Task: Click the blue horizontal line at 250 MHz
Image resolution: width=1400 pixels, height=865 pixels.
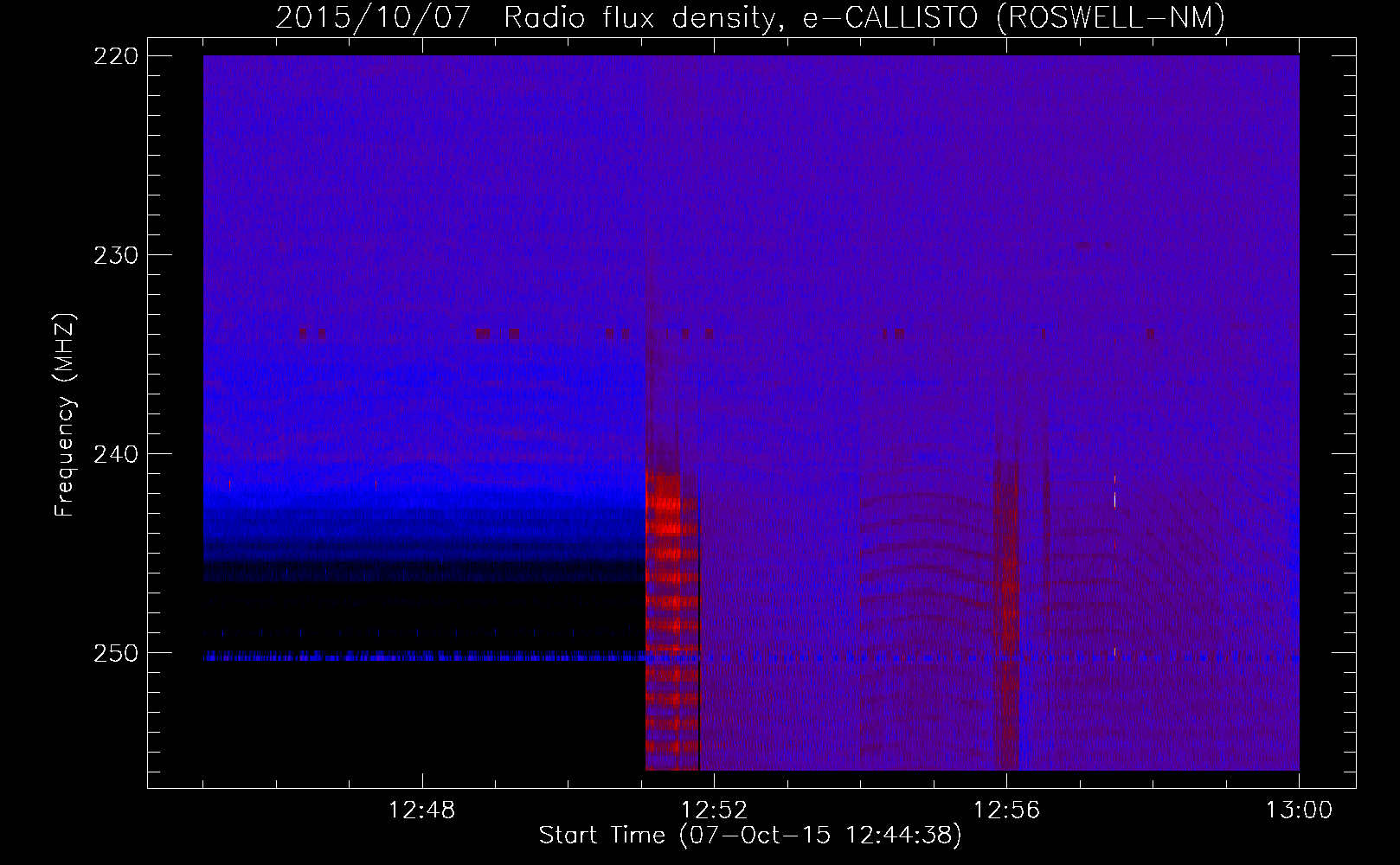Action: (x=751, y=657)
